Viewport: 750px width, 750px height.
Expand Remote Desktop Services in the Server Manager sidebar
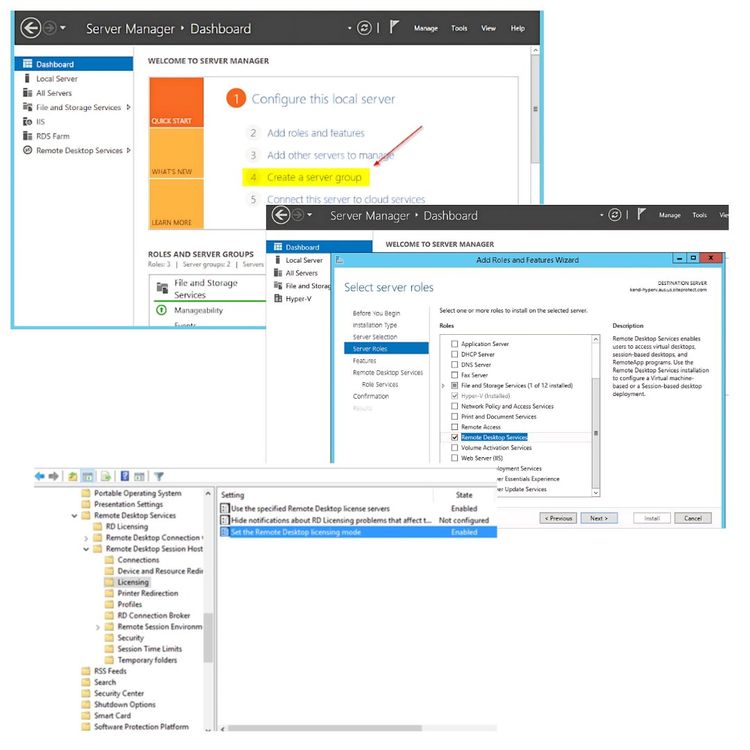pyautogui.click(x=128, y=151)
